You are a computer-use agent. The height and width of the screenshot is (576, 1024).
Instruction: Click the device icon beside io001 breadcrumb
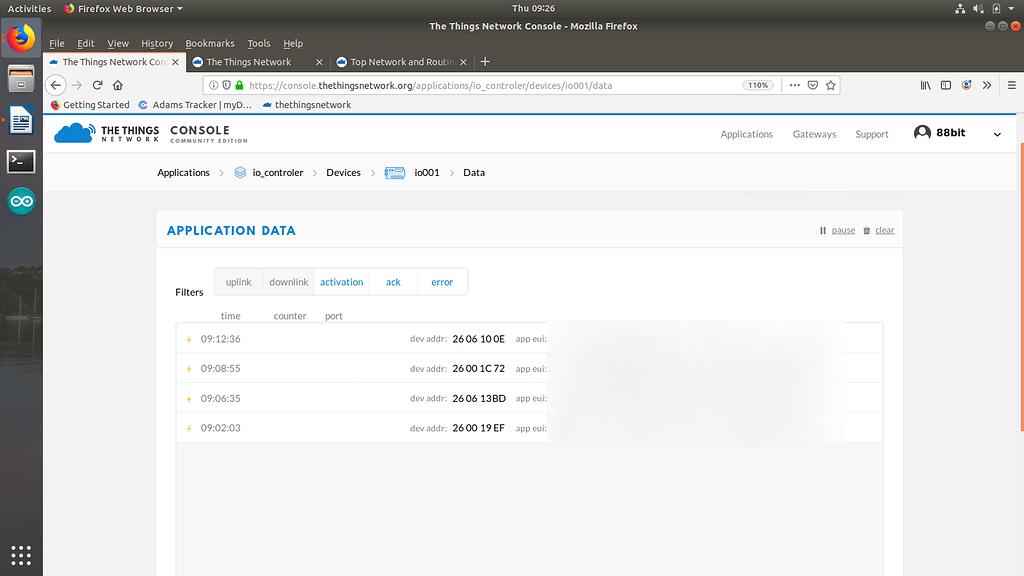click(394, 172)
